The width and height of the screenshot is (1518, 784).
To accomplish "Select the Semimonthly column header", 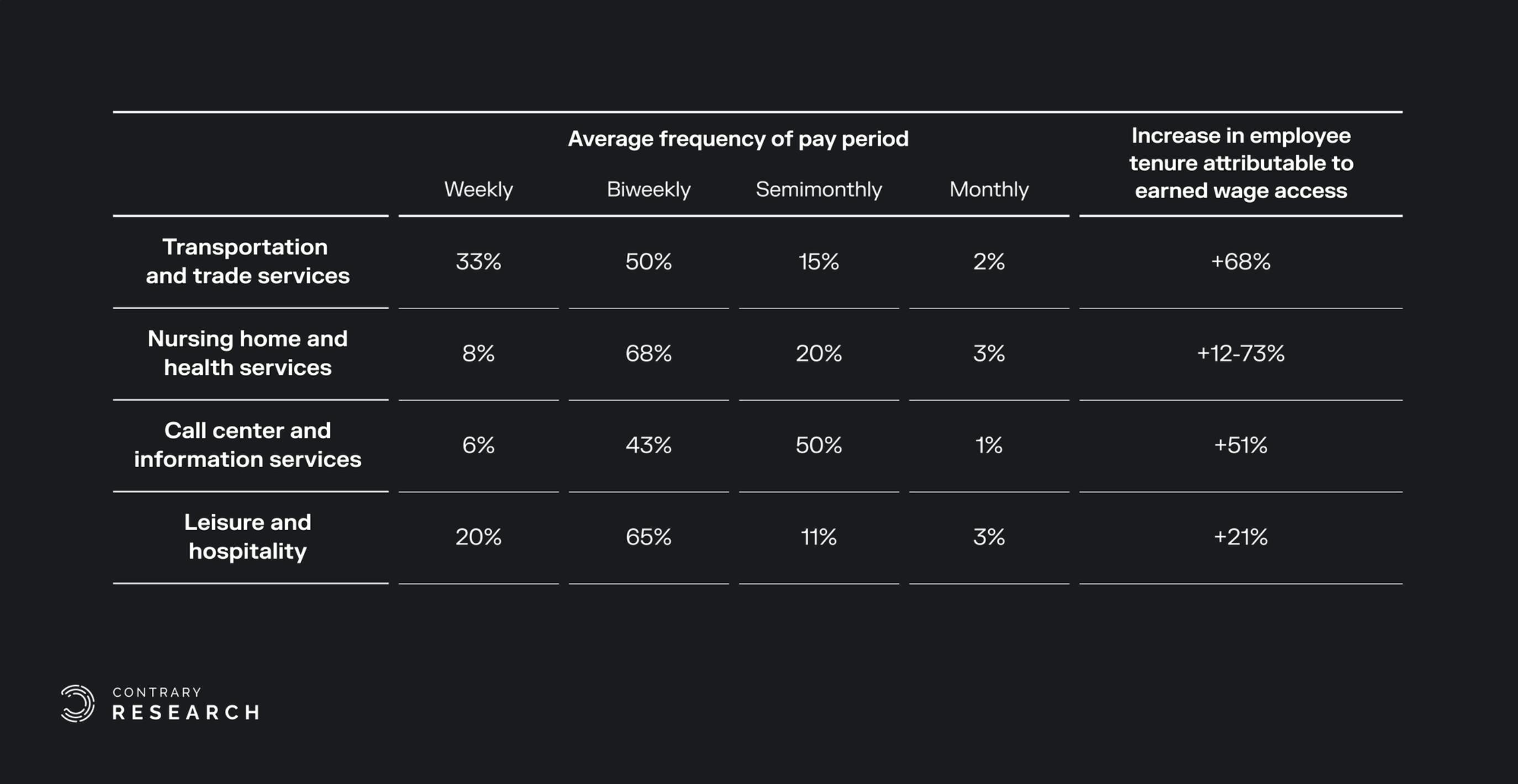I will pos(819,189).
